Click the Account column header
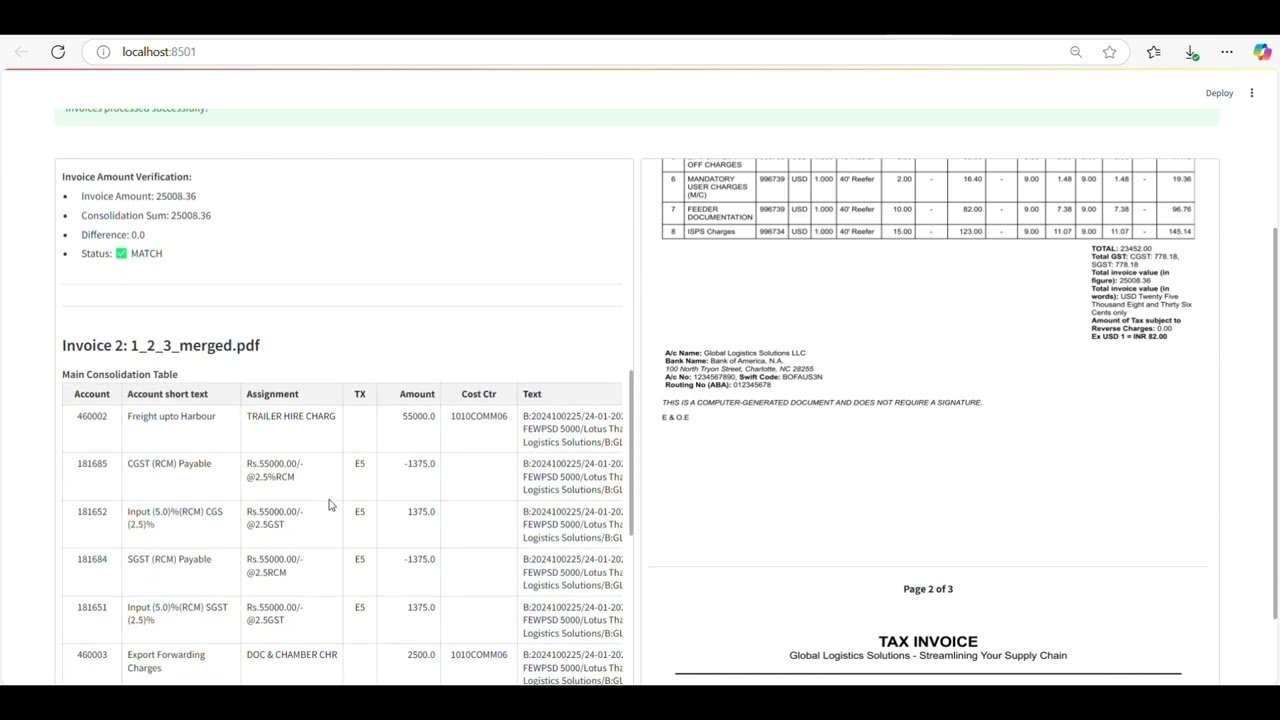1280x720 pixels. pyautogui.click(x=92, y=394)
